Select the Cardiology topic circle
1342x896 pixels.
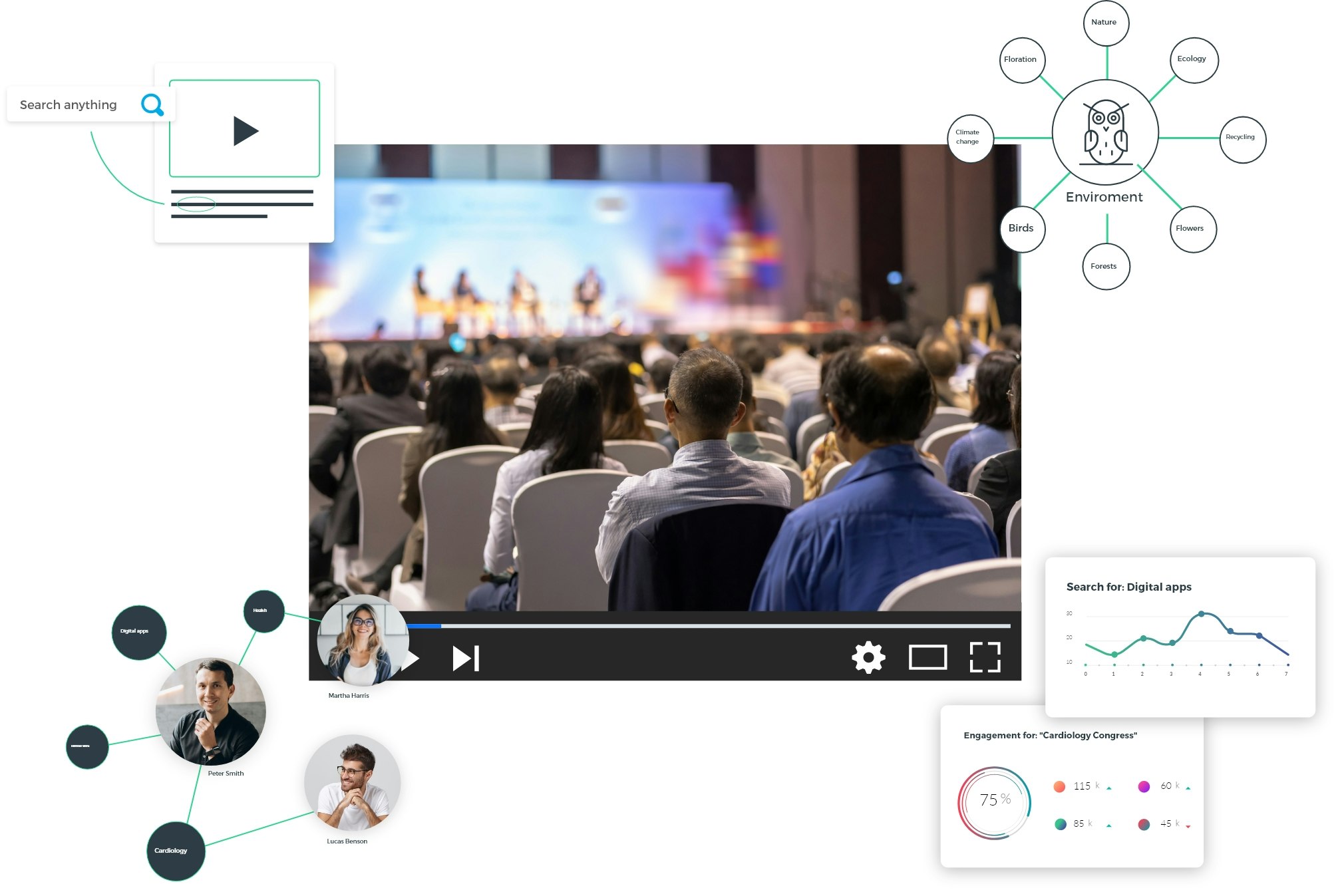click(175, 851)
